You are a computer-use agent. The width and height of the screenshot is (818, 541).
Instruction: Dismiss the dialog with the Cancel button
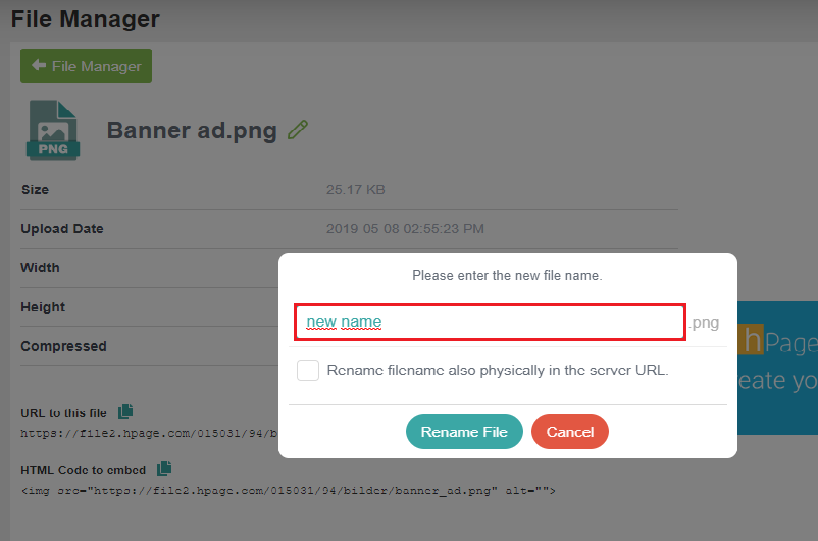pyautogui.click(x=570, y=432)
